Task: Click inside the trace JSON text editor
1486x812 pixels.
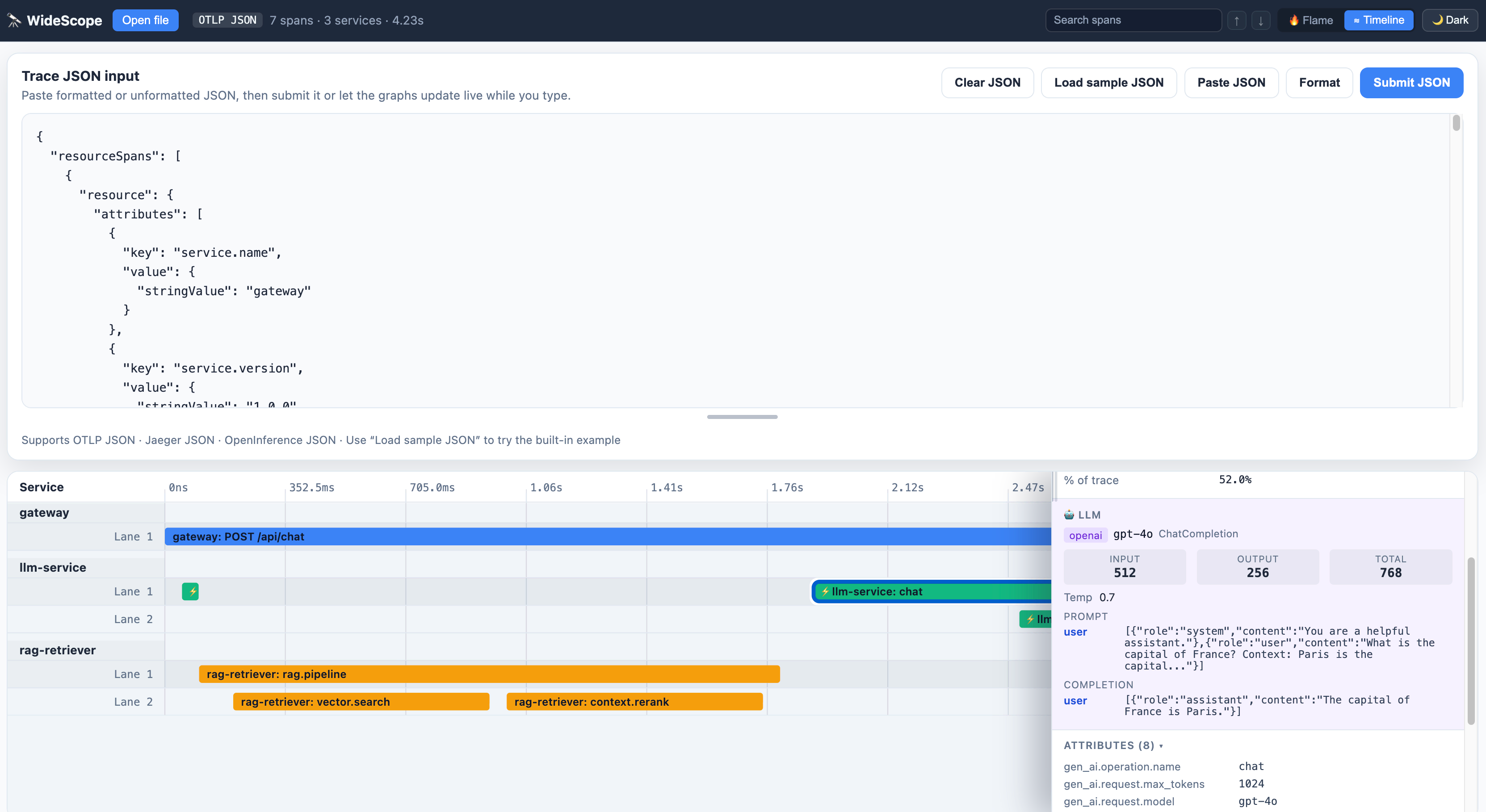Action: [x=735, y=260]
